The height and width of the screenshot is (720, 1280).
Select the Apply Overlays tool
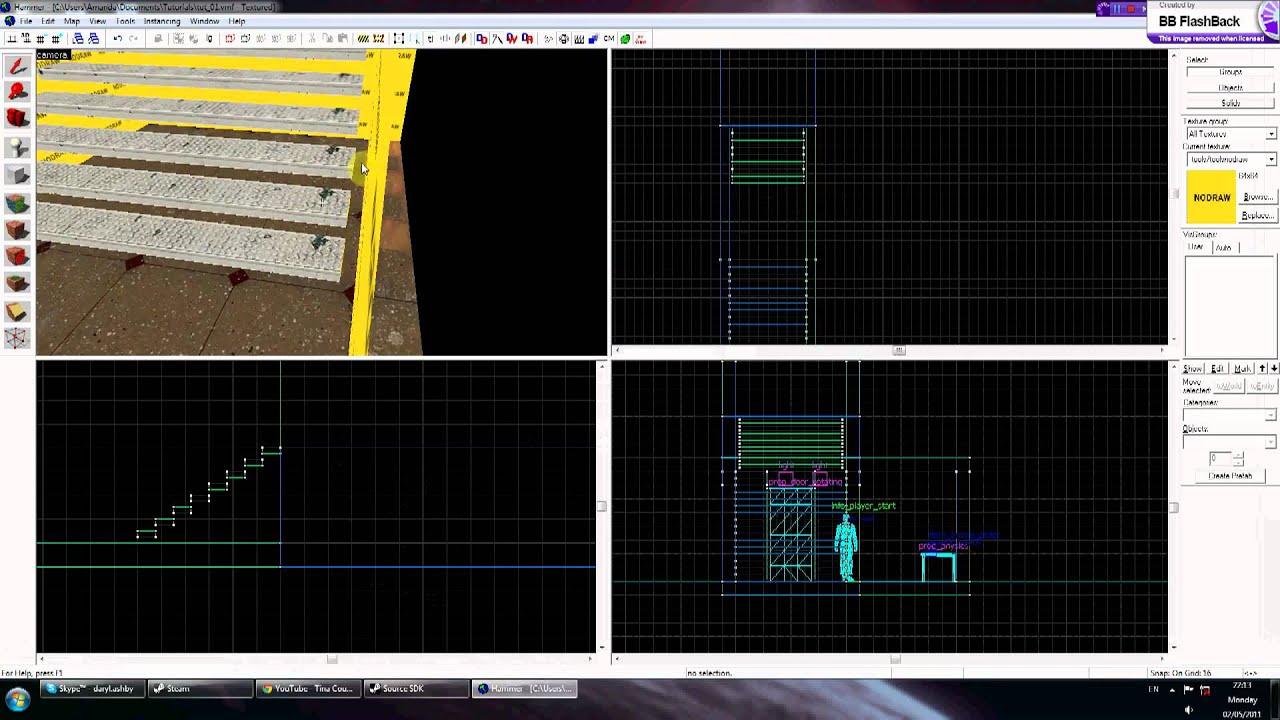point(17,284)
